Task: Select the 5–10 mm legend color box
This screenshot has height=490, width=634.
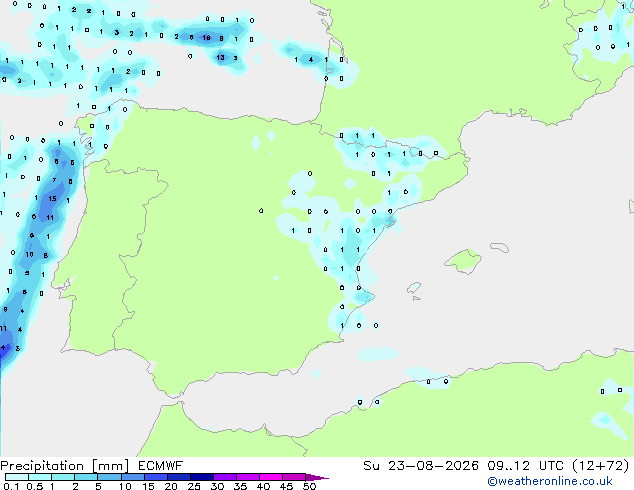Action: (109, 477)
